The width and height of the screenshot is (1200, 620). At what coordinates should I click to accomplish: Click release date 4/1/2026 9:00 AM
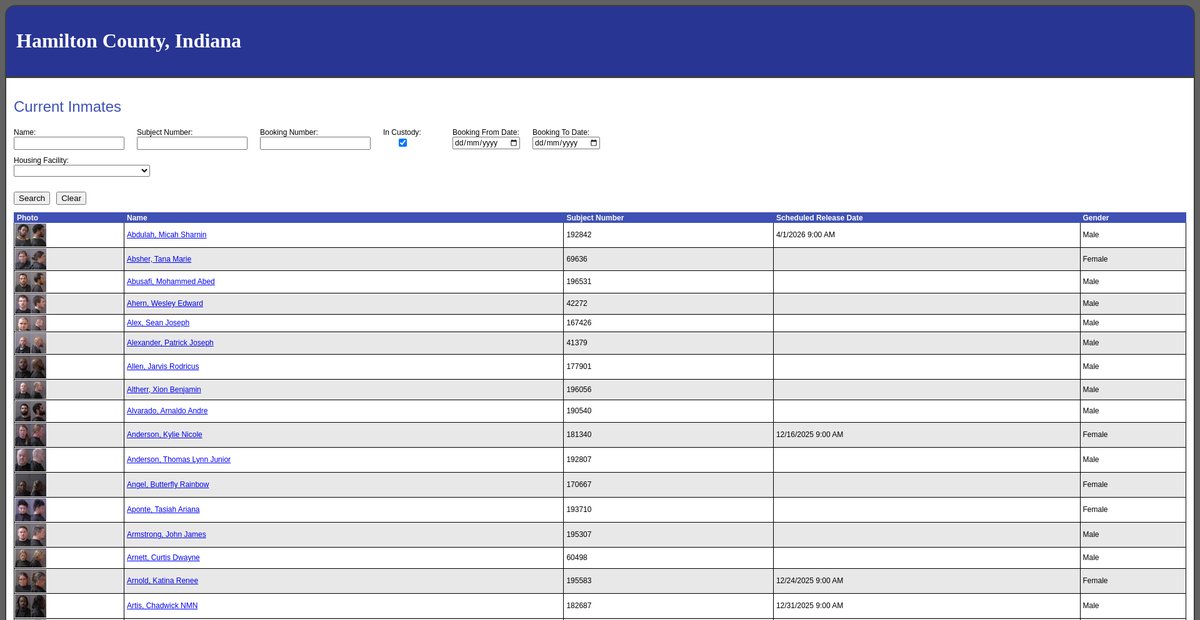click(806, 235)
